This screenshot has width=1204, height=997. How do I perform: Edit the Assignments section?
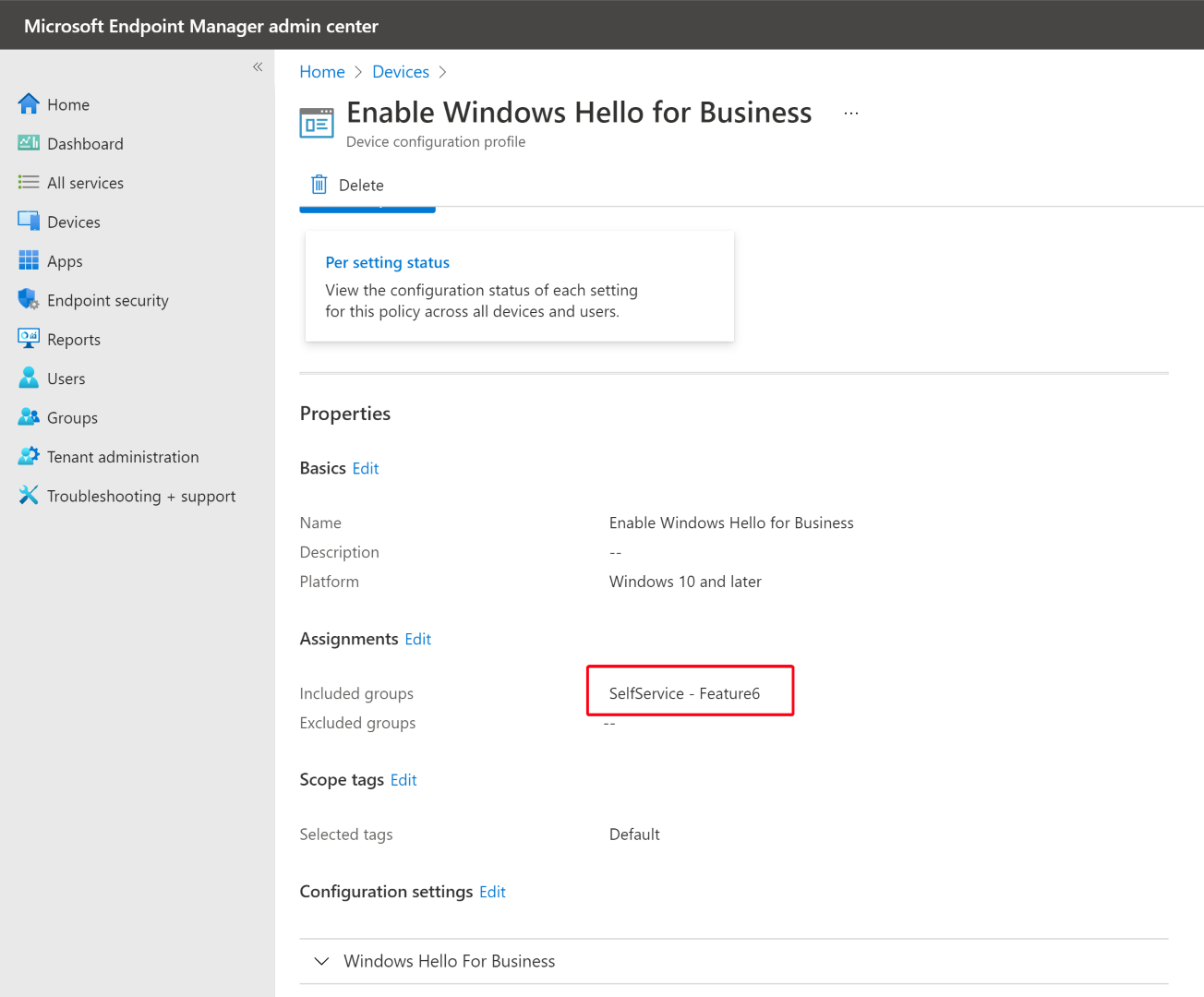[x=418, y=639]
